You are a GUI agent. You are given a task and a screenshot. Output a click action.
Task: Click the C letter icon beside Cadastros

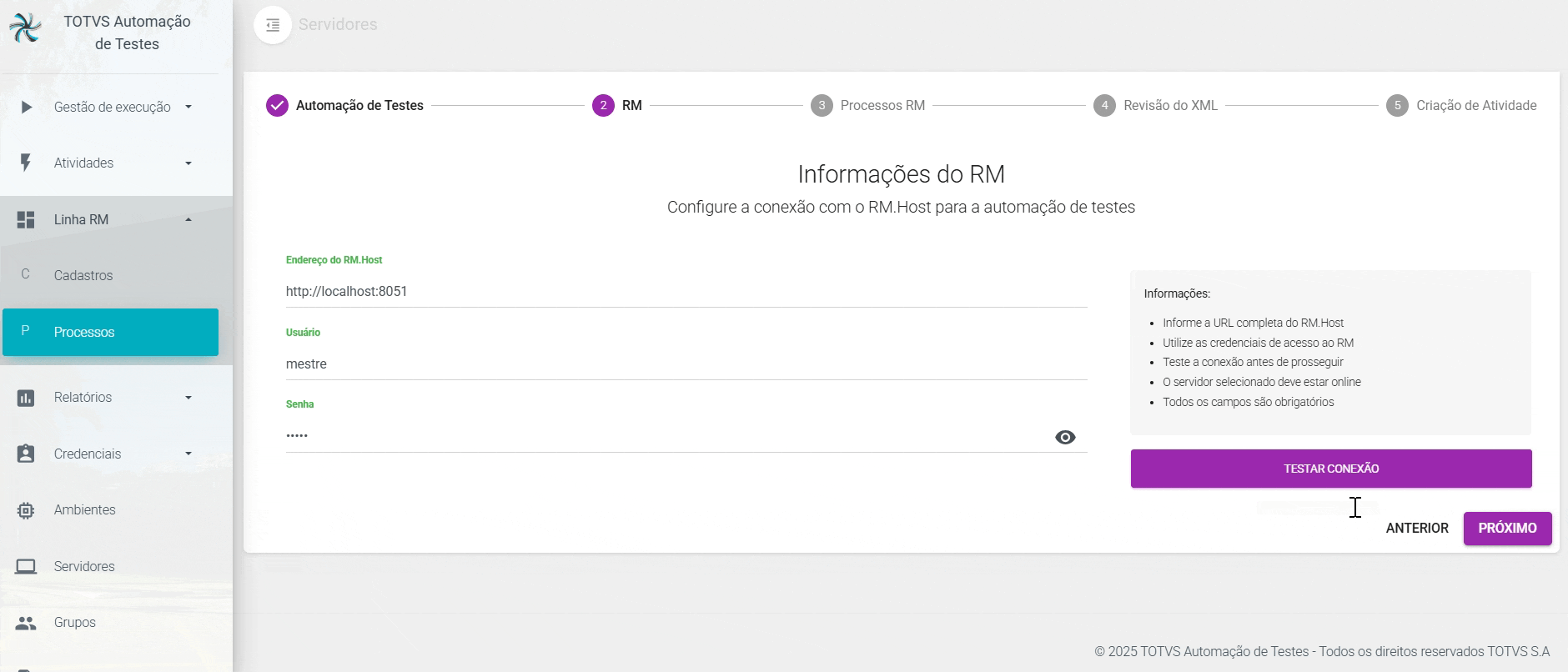(25, 274)
